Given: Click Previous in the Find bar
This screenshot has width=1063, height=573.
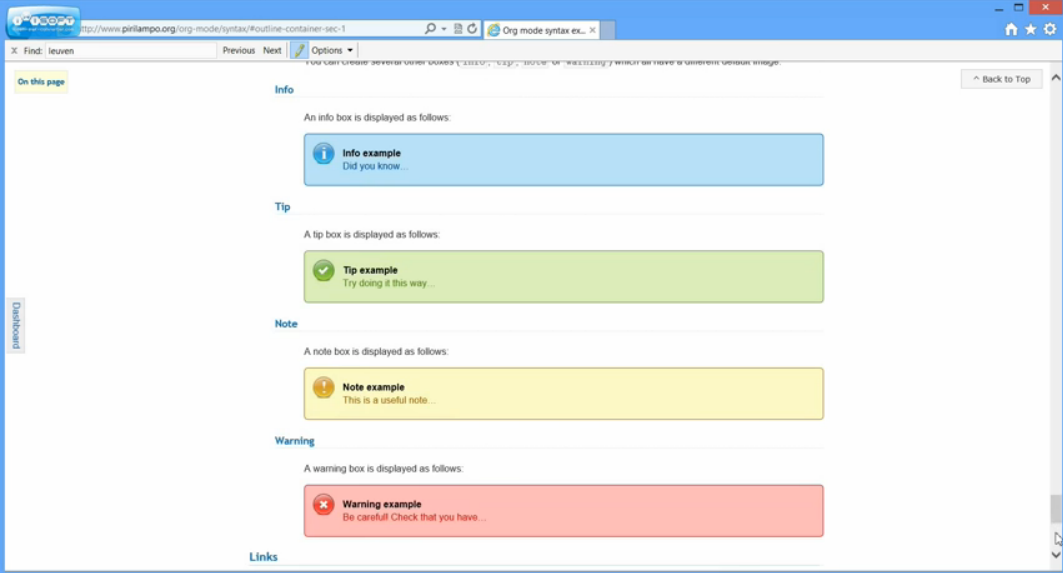Looking at the screenshot, I should (238, 50).
